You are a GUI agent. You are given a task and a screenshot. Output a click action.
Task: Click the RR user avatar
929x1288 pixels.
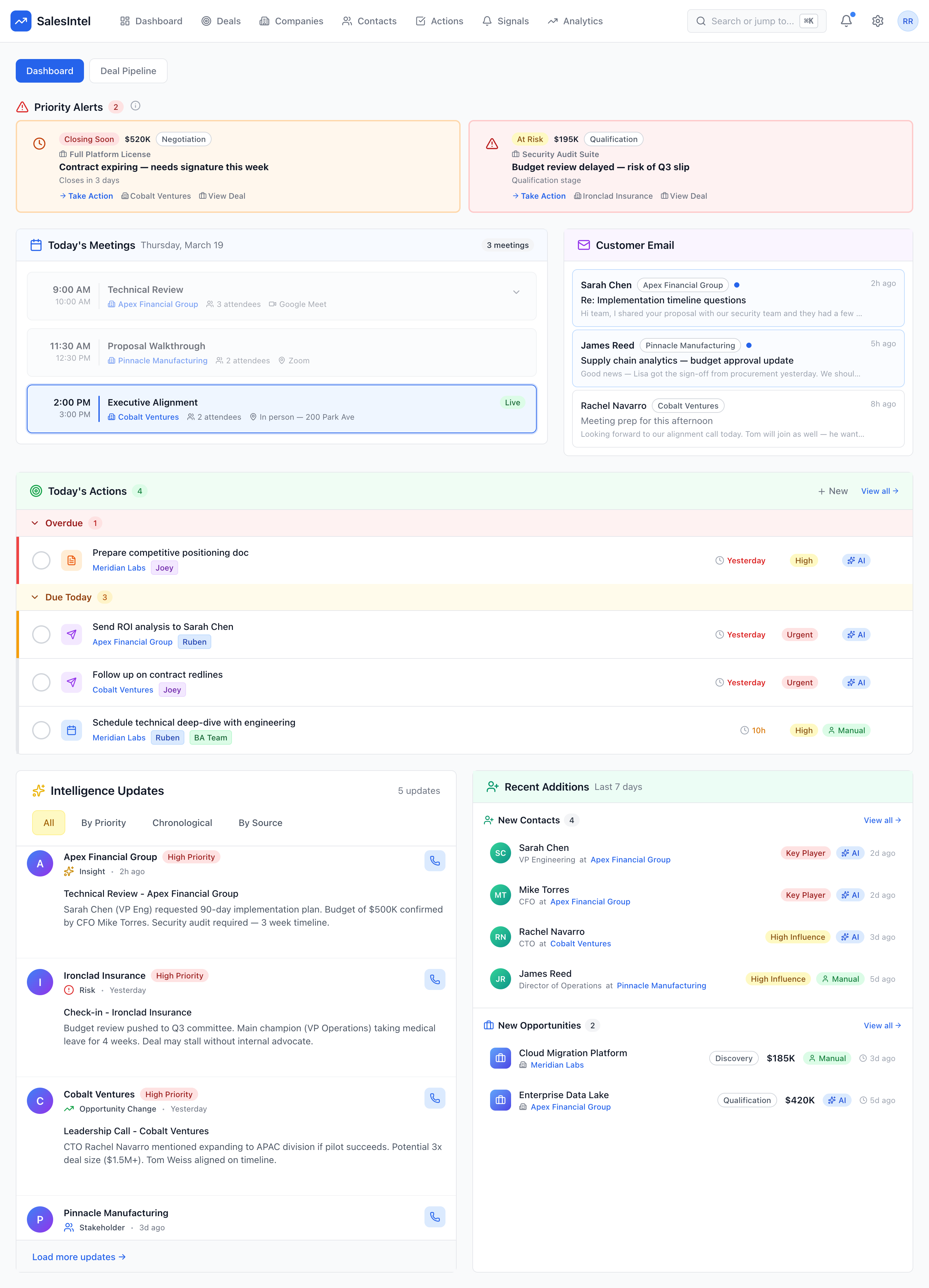pyautogui.click(x=908, y=21)
